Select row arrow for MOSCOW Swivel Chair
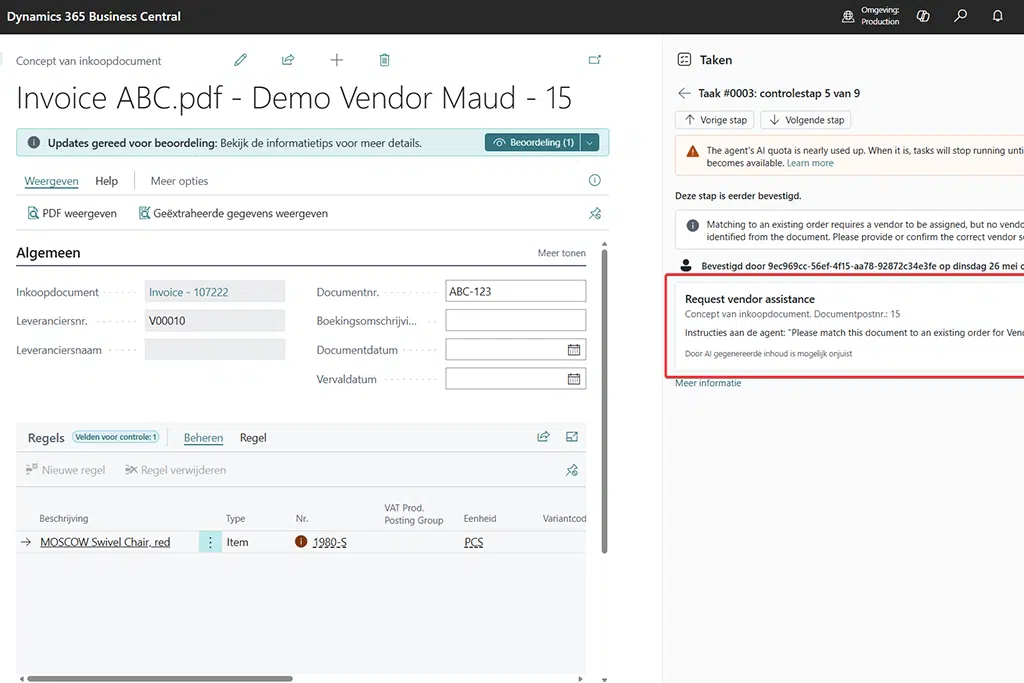The height and width of the screenshot is (683, 1024). pos(25,542)
